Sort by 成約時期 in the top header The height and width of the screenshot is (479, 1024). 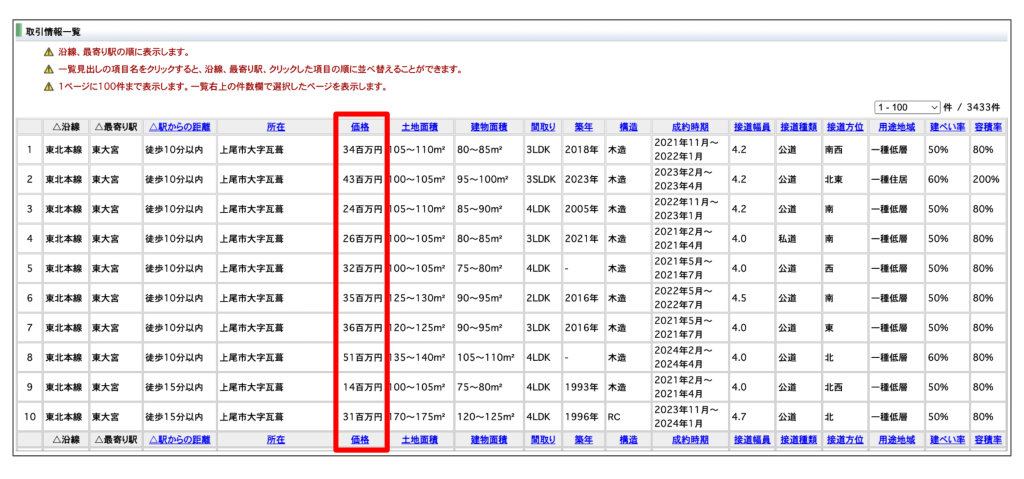click(690, 127)
